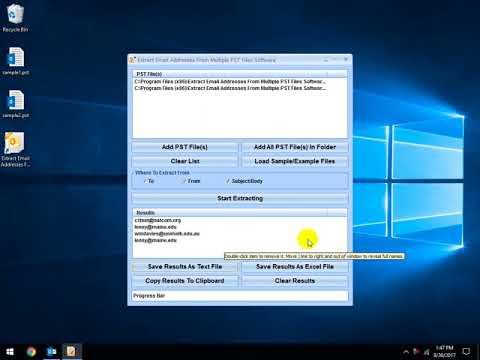This screenshot has height=360, width=480.
Task: Click the Progress Bar field
Action: click(240, 296)
